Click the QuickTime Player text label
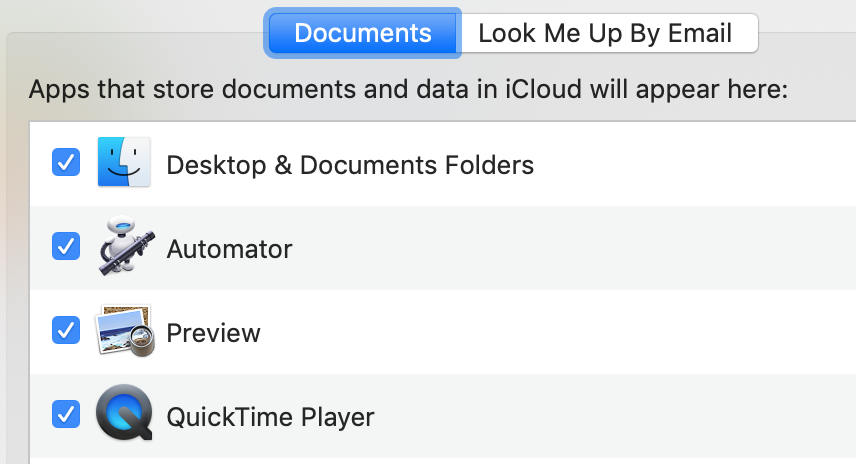856x464 pixels. (270, 416)
